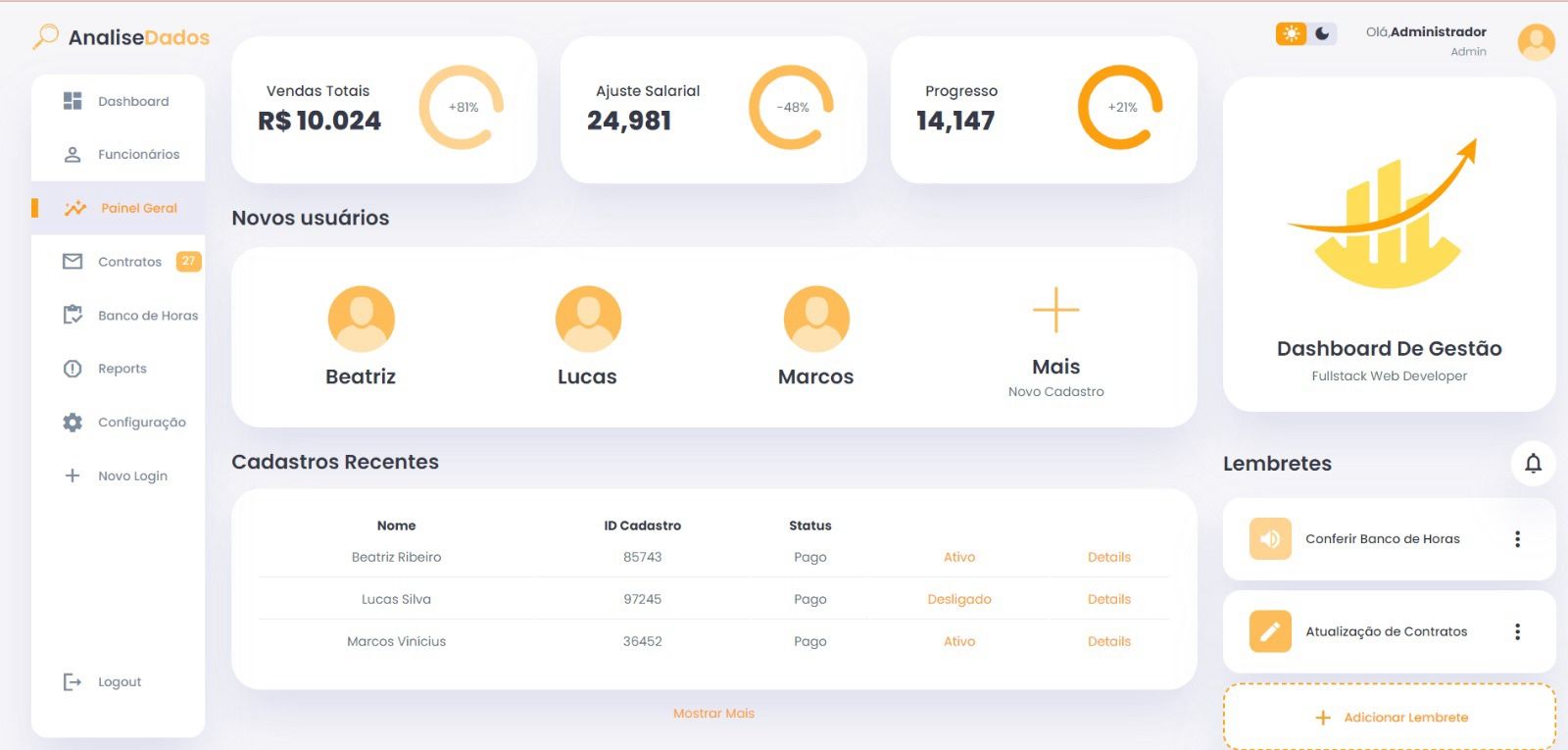The width and height of the screenshot is (1568, 750).
Task: Click the Dashboard grid icon in sidebar
Action: [x=73, y=101]
